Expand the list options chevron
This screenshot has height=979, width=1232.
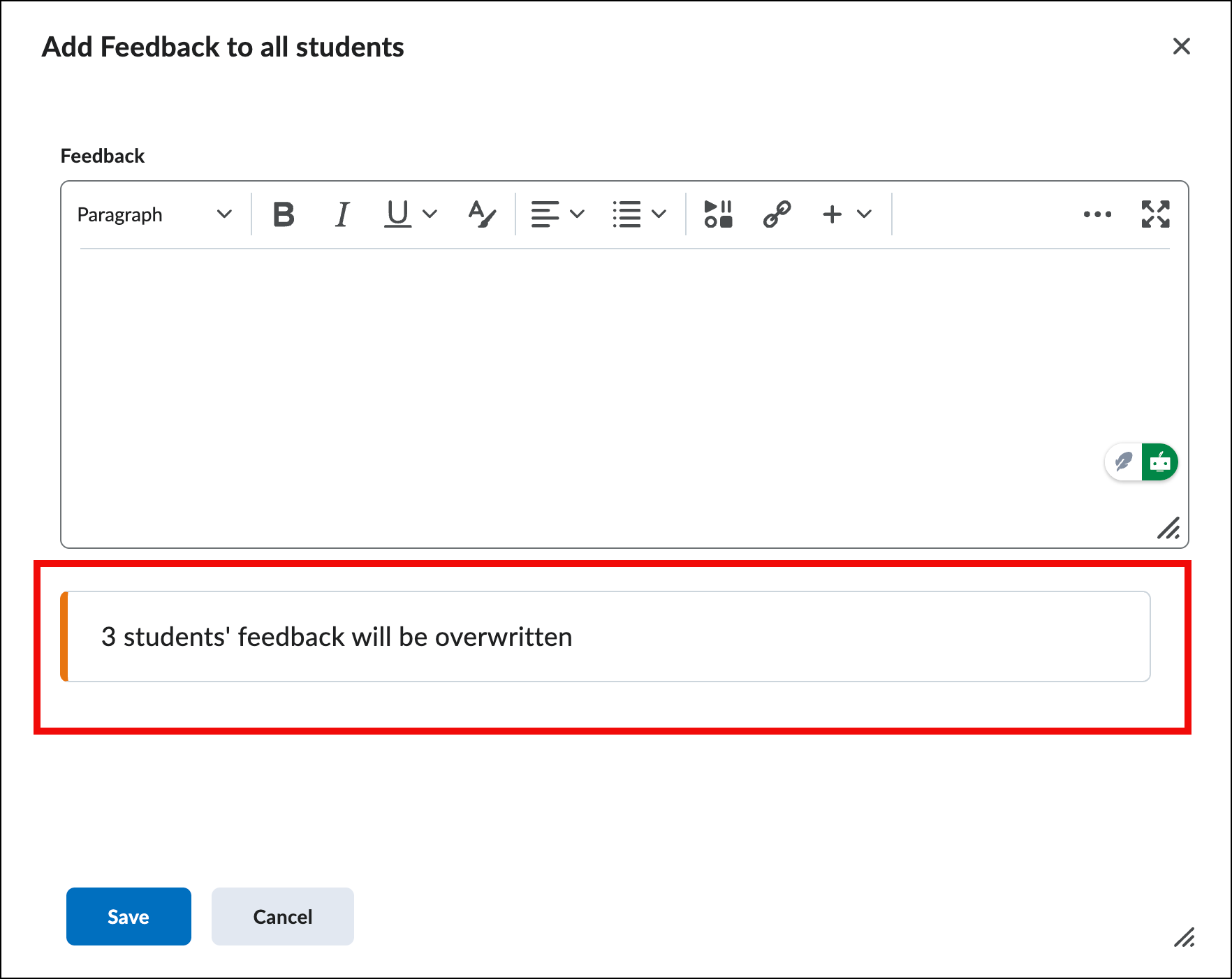tap(659, 214)
